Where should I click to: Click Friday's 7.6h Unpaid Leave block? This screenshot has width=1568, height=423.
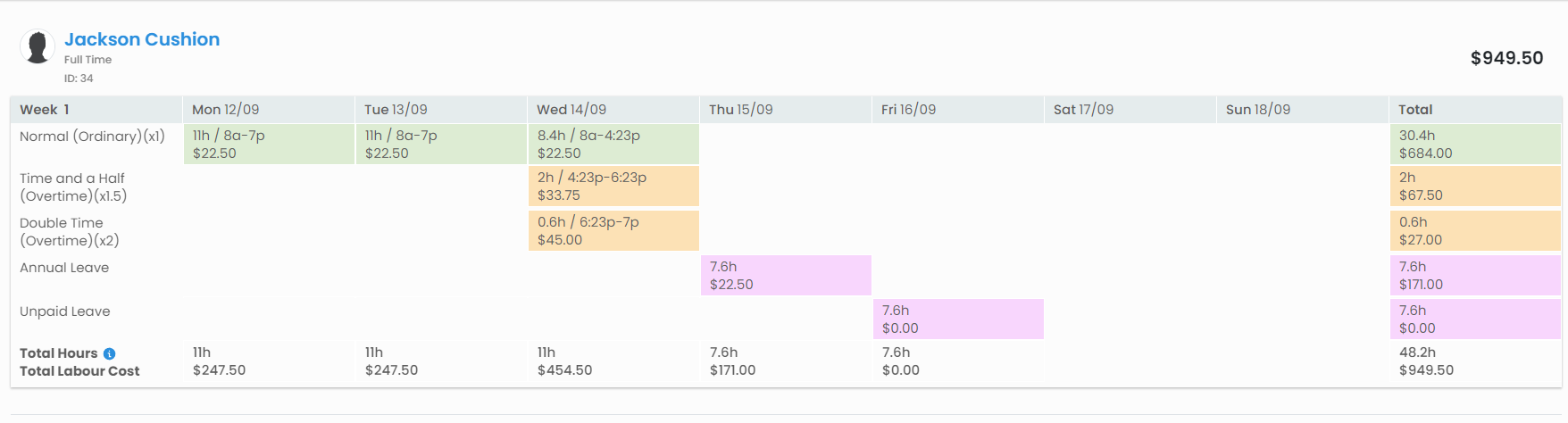click(x=958, y=319)
